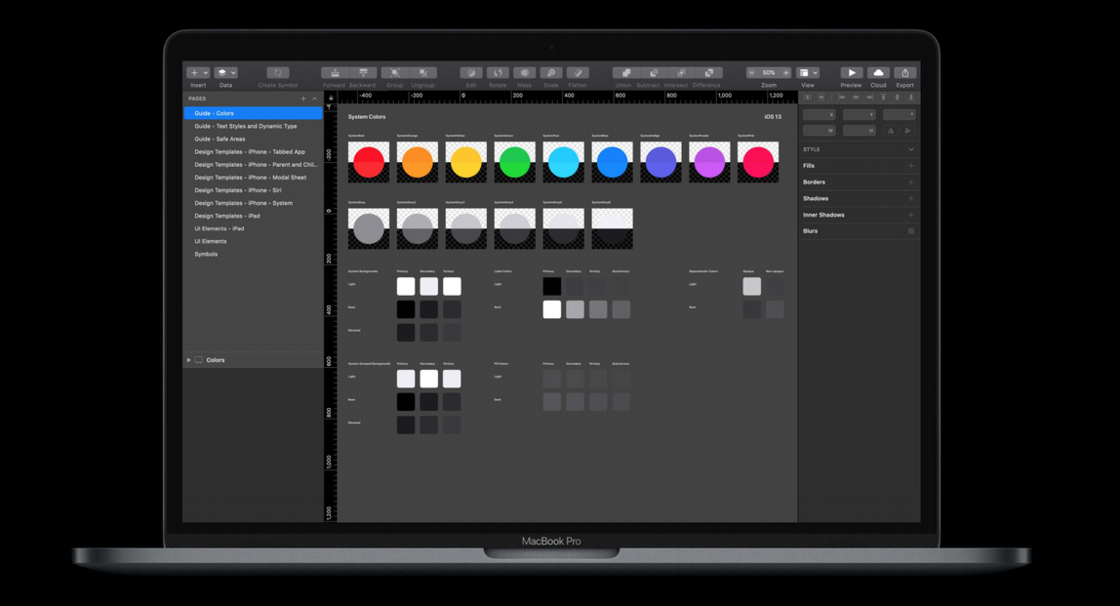Select the SystemGray6 swatch
The image size is (1120, 606).
pos(612,229)
